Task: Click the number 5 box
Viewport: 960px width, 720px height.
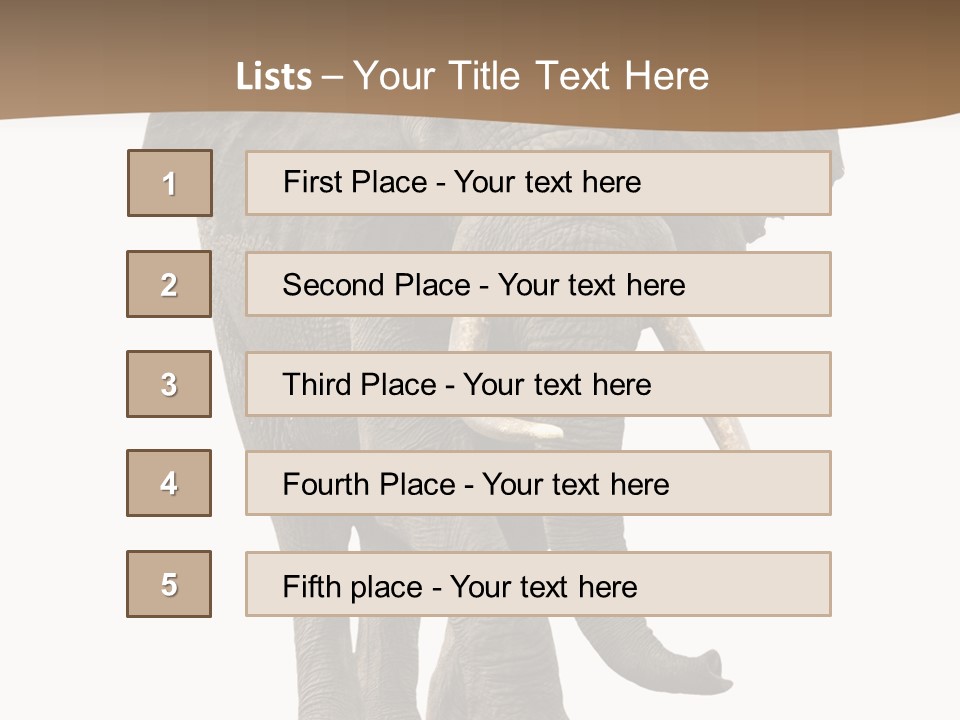Action: [x=169, y=584]
